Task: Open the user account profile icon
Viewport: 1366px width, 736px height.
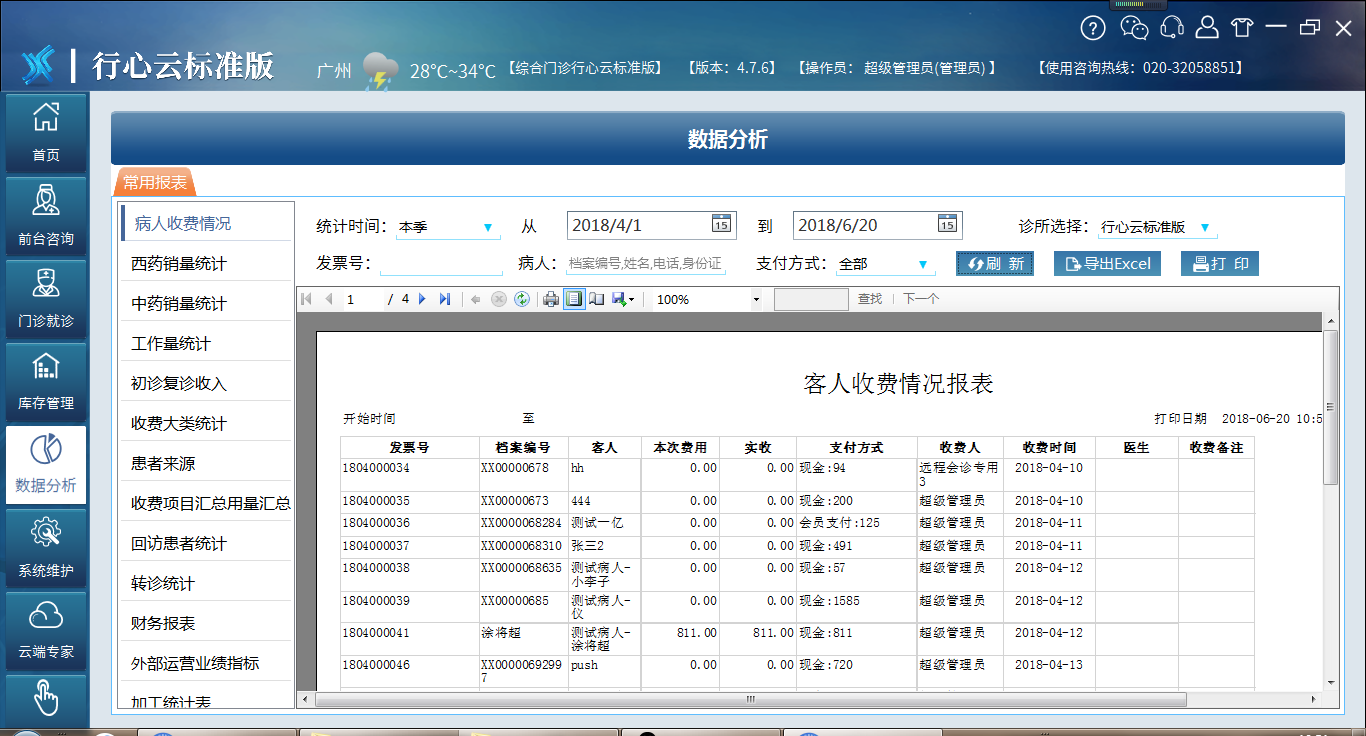Action: pyautogui.click(x=1208, y=28)
